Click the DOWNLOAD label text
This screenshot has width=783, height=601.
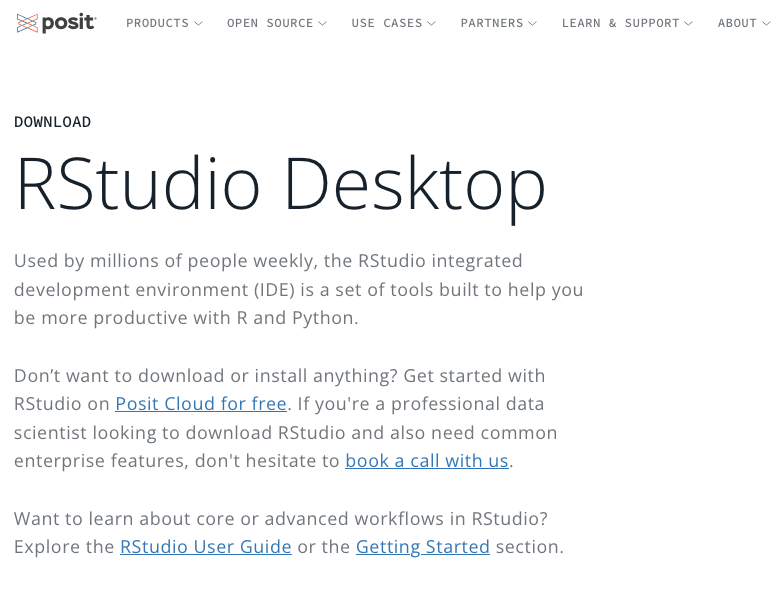click(52, 122)
